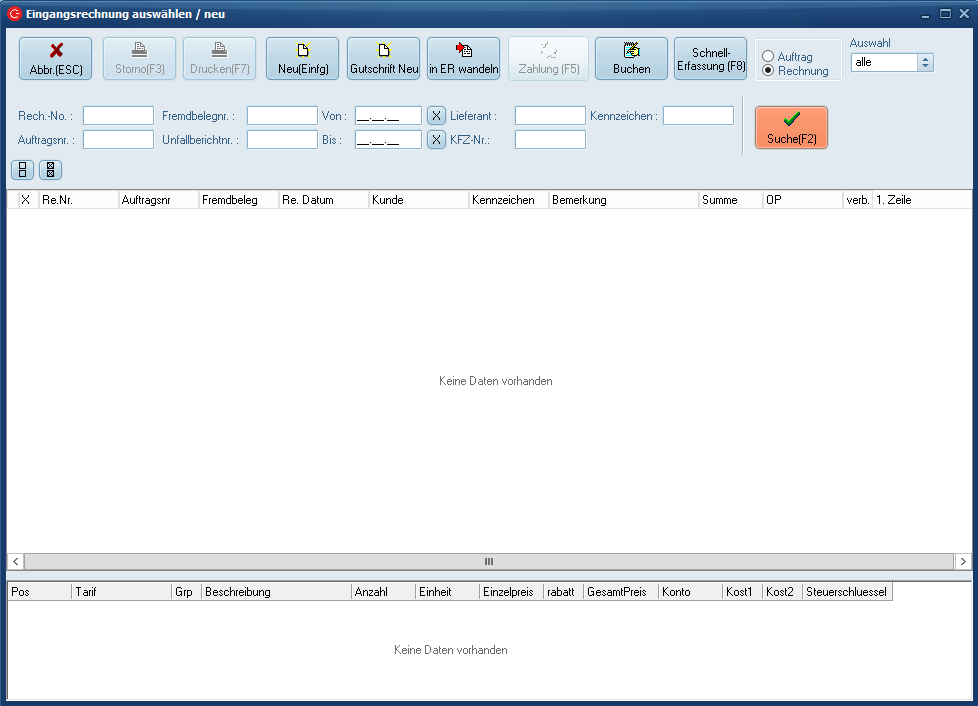Select the Rechnung radio button
Image resolution: width=978 pixels, height=706 pixels.
(768, 71)
